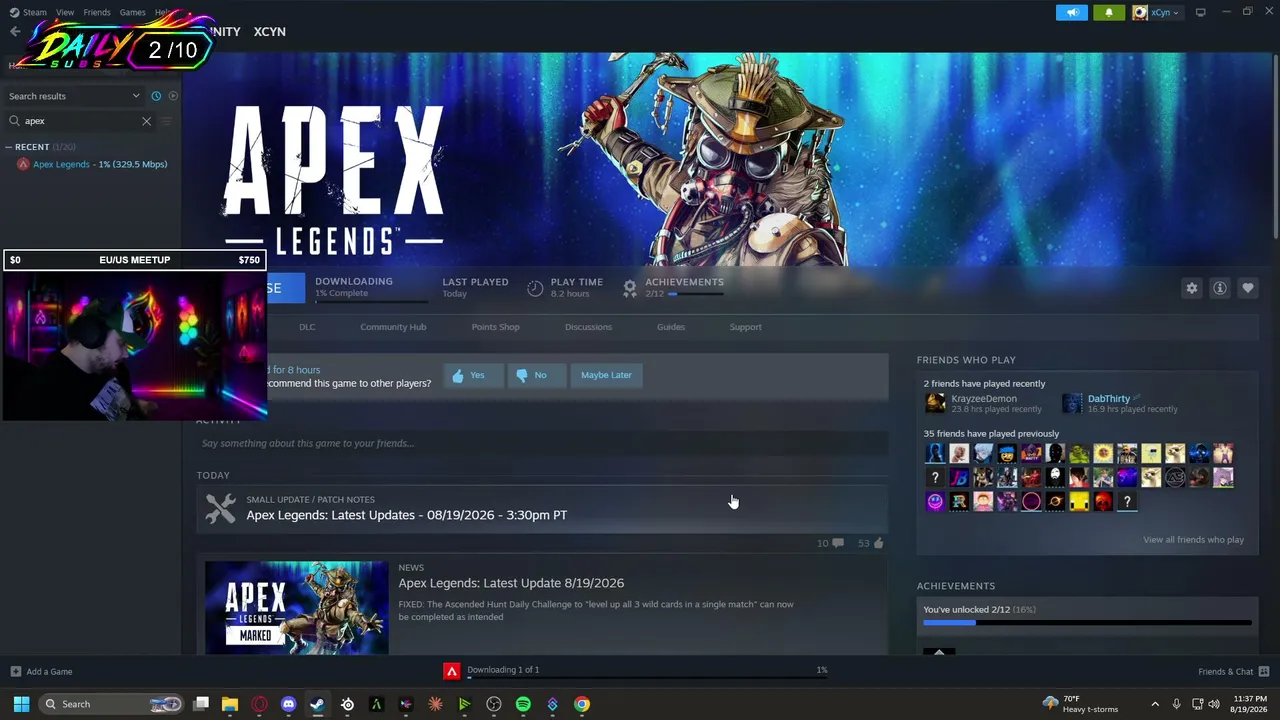Toggle sort by recent clock icon
This screenshot has height=720, width=1280.
156,96
